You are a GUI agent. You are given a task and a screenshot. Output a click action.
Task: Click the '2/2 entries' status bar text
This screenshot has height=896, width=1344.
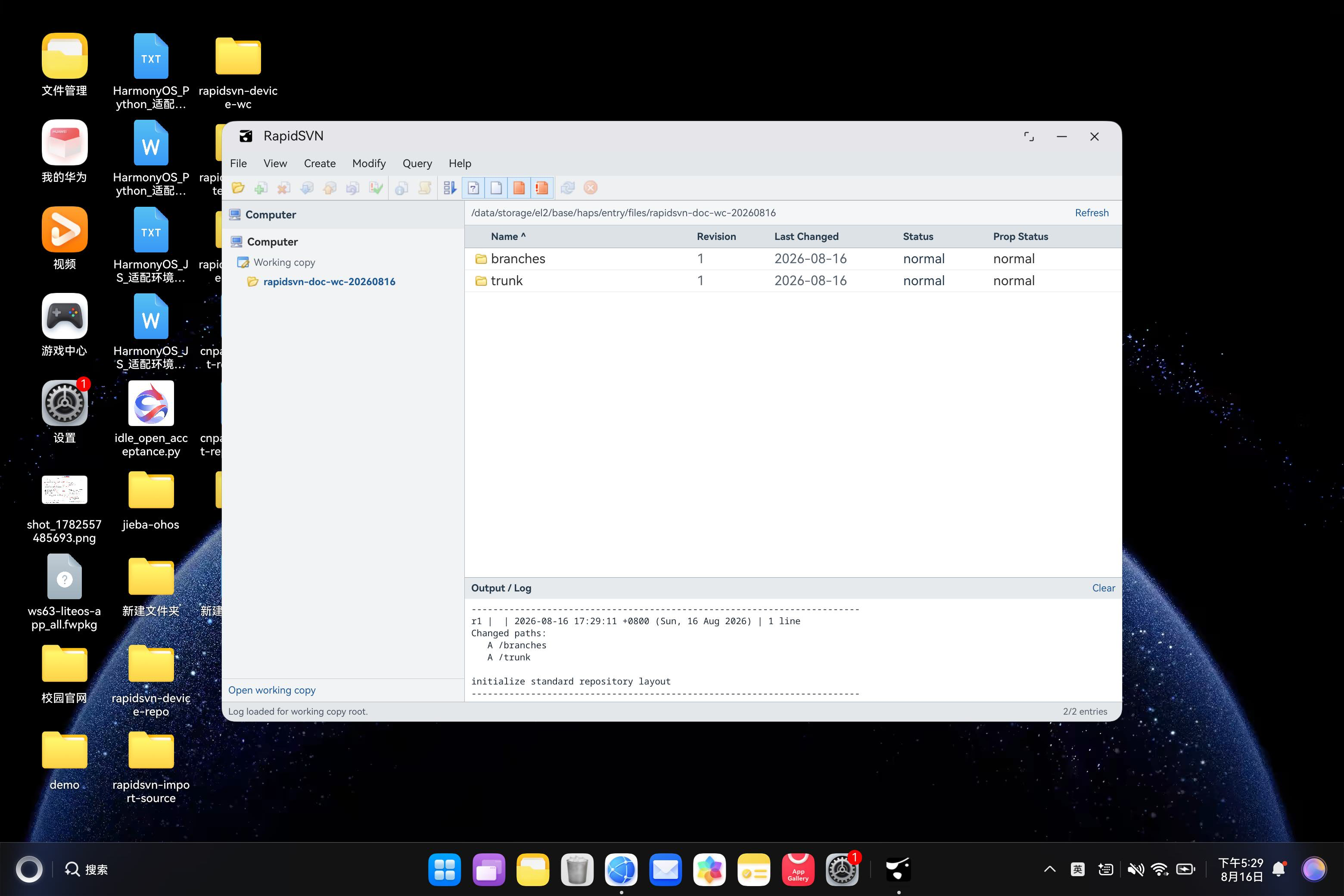click(1085, 712)
